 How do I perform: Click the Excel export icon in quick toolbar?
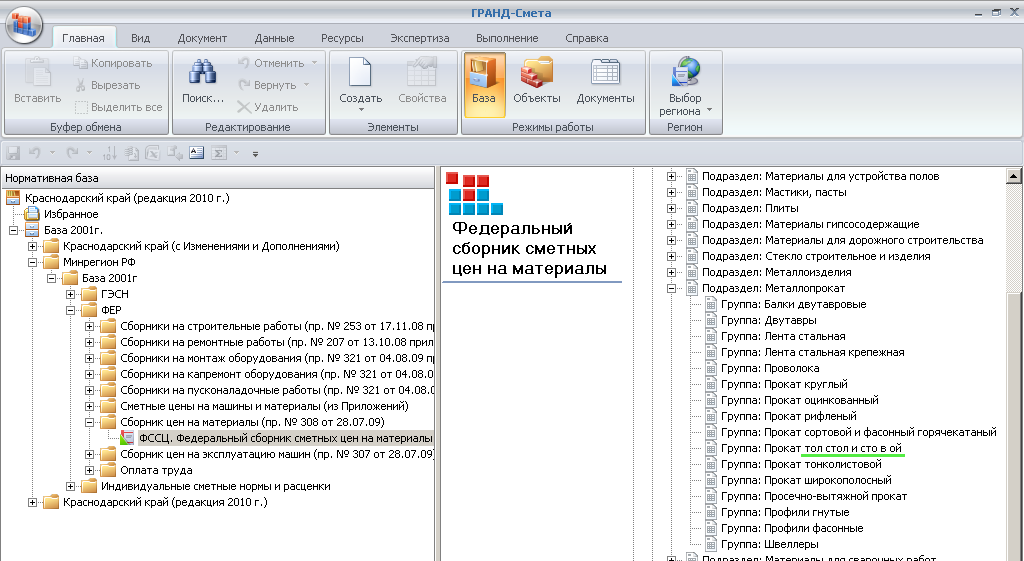point(153,153)
